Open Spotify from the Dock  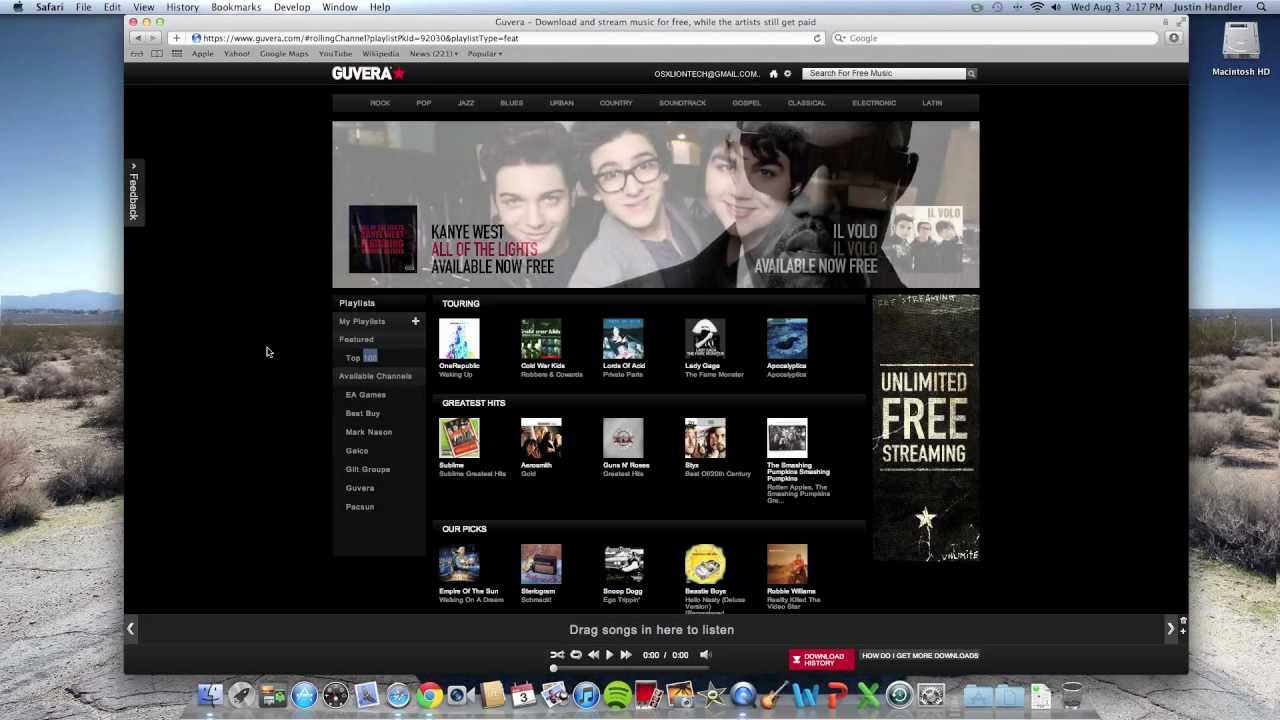coord(617,695)
